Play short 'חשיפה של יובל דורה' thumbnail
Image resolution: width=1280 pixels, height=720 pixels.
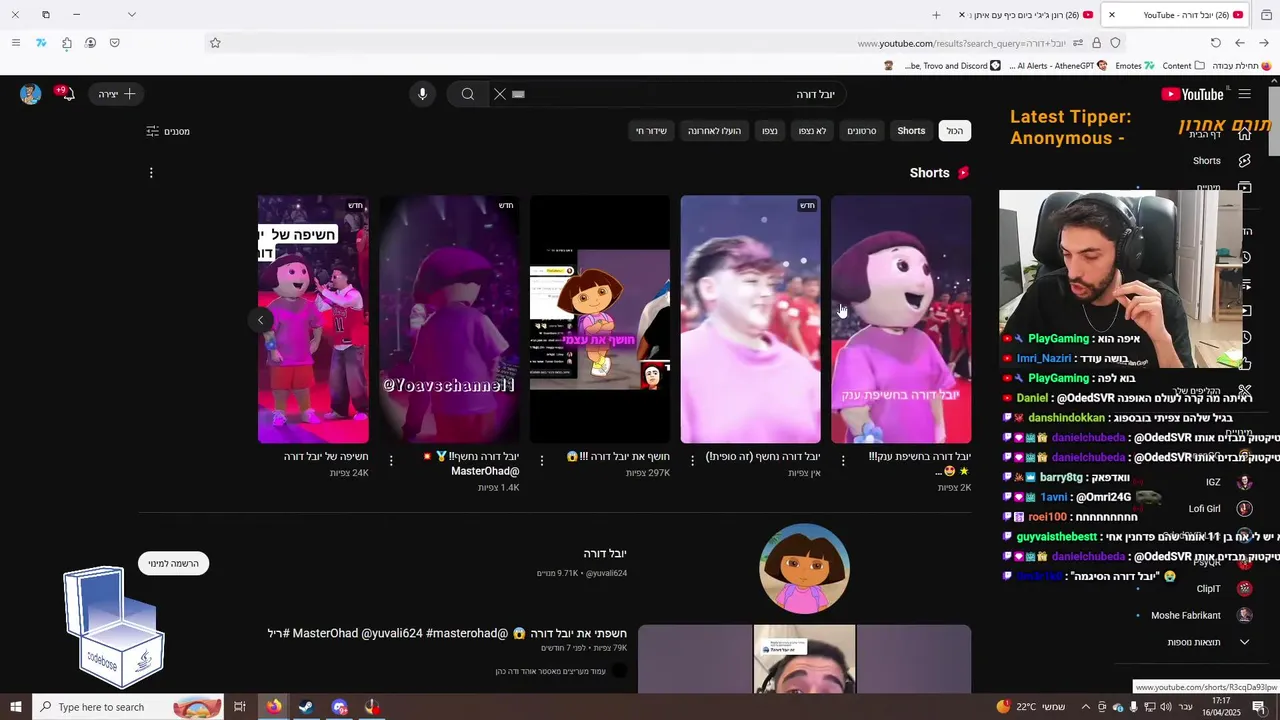(313, 319)
